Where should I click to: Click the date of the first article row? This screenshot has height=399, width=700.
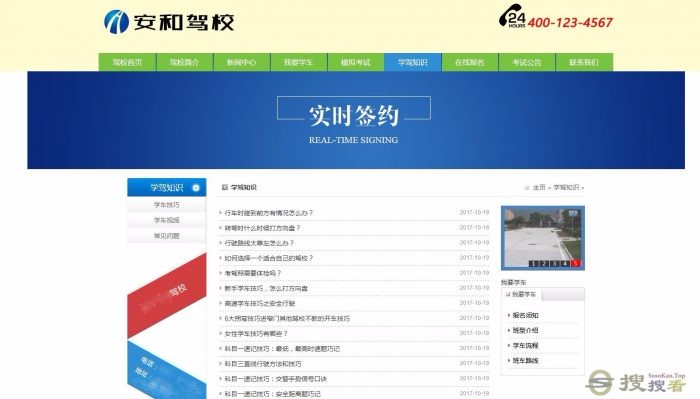[474, 212]
